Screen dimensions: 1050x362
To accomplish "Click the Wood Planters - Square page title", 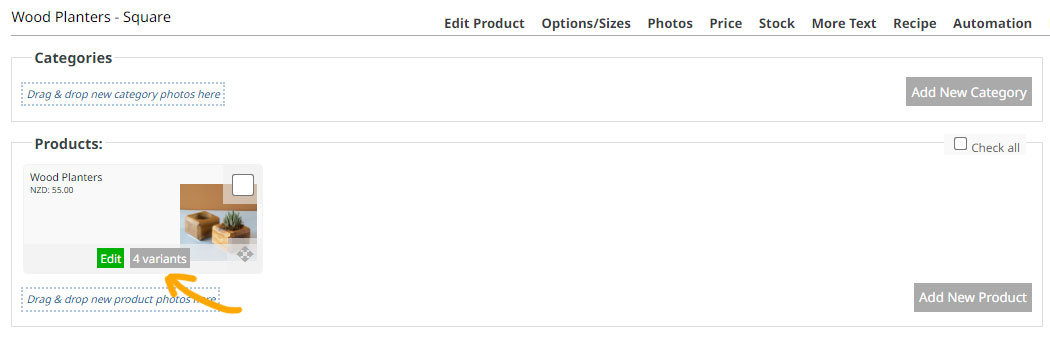I will click(91, 17).
